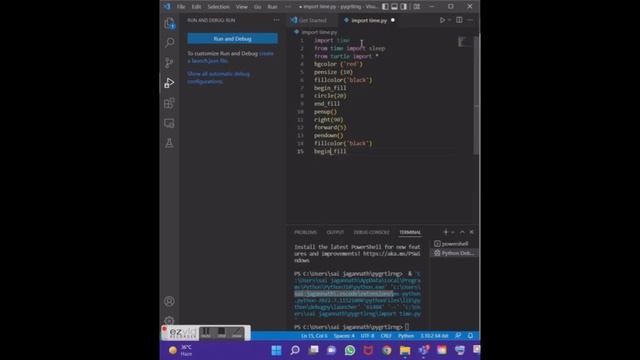
Task: Split the editor to the right
Action: click(x=459, y=20)
